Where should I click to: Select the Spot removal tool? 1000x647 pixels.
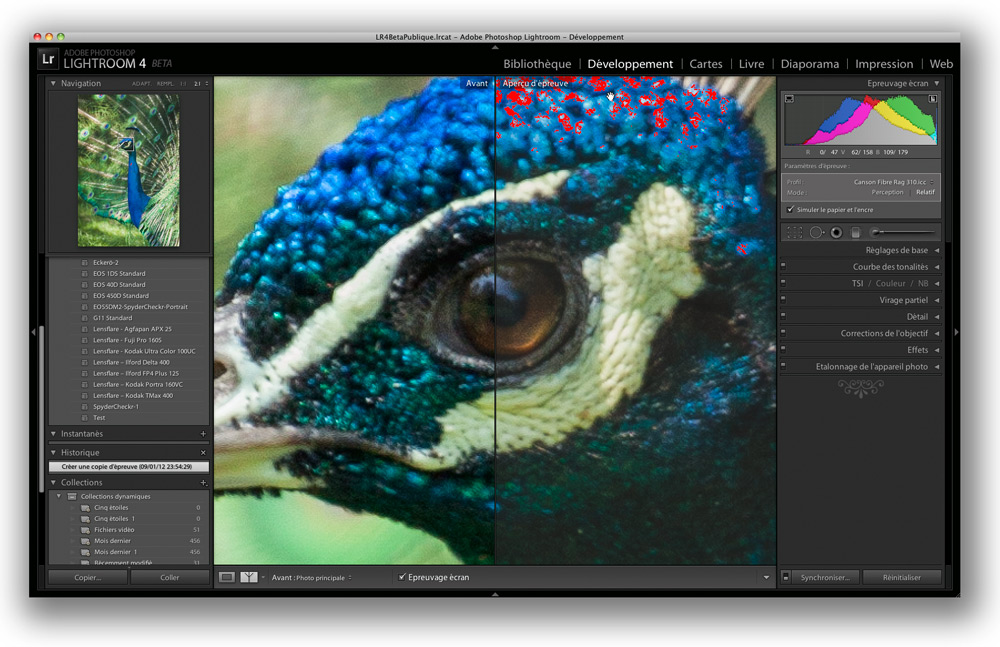(816, 233)
